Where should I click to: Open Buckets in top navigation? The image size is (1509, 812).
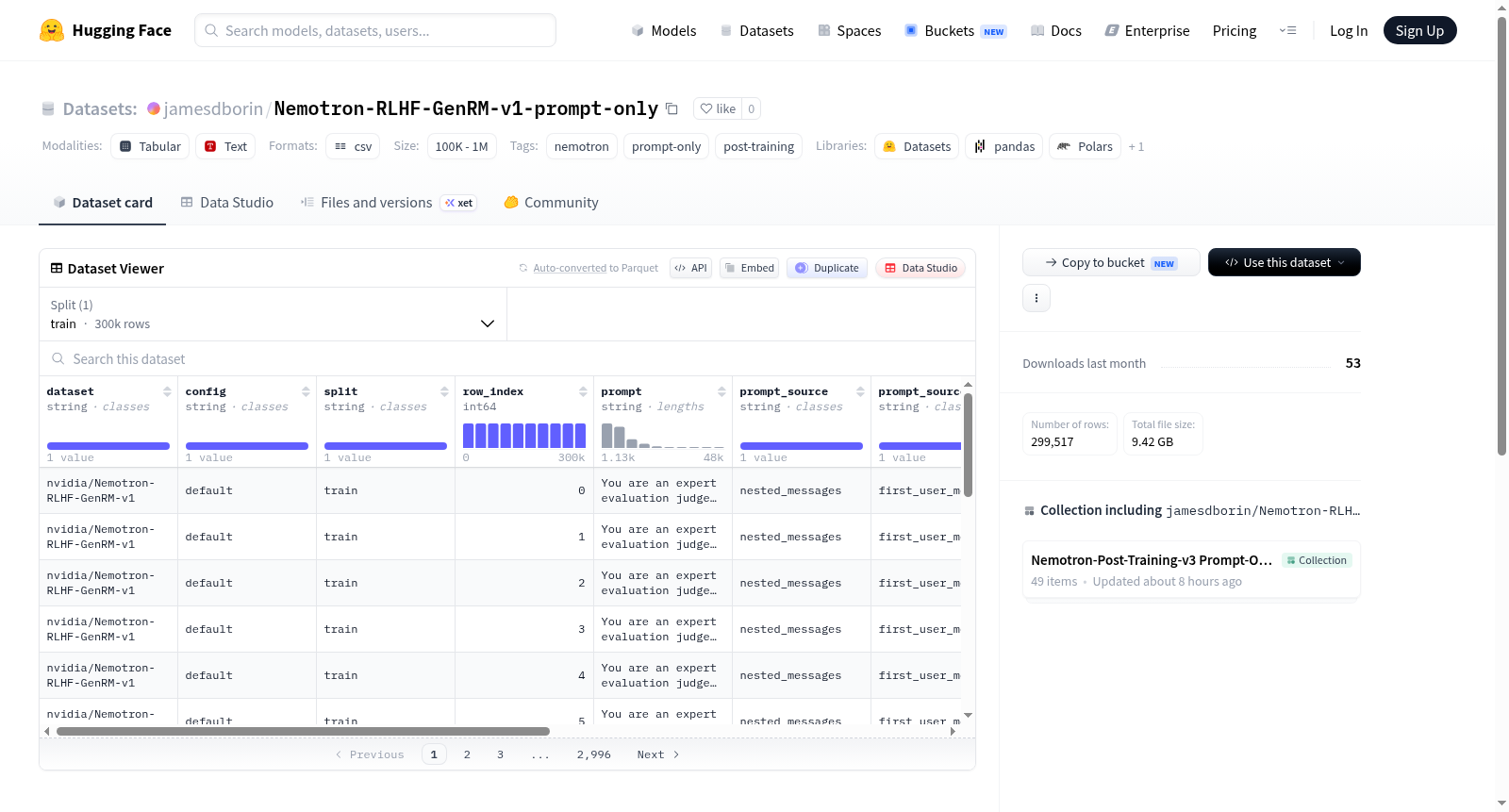[x=955, y=30]
